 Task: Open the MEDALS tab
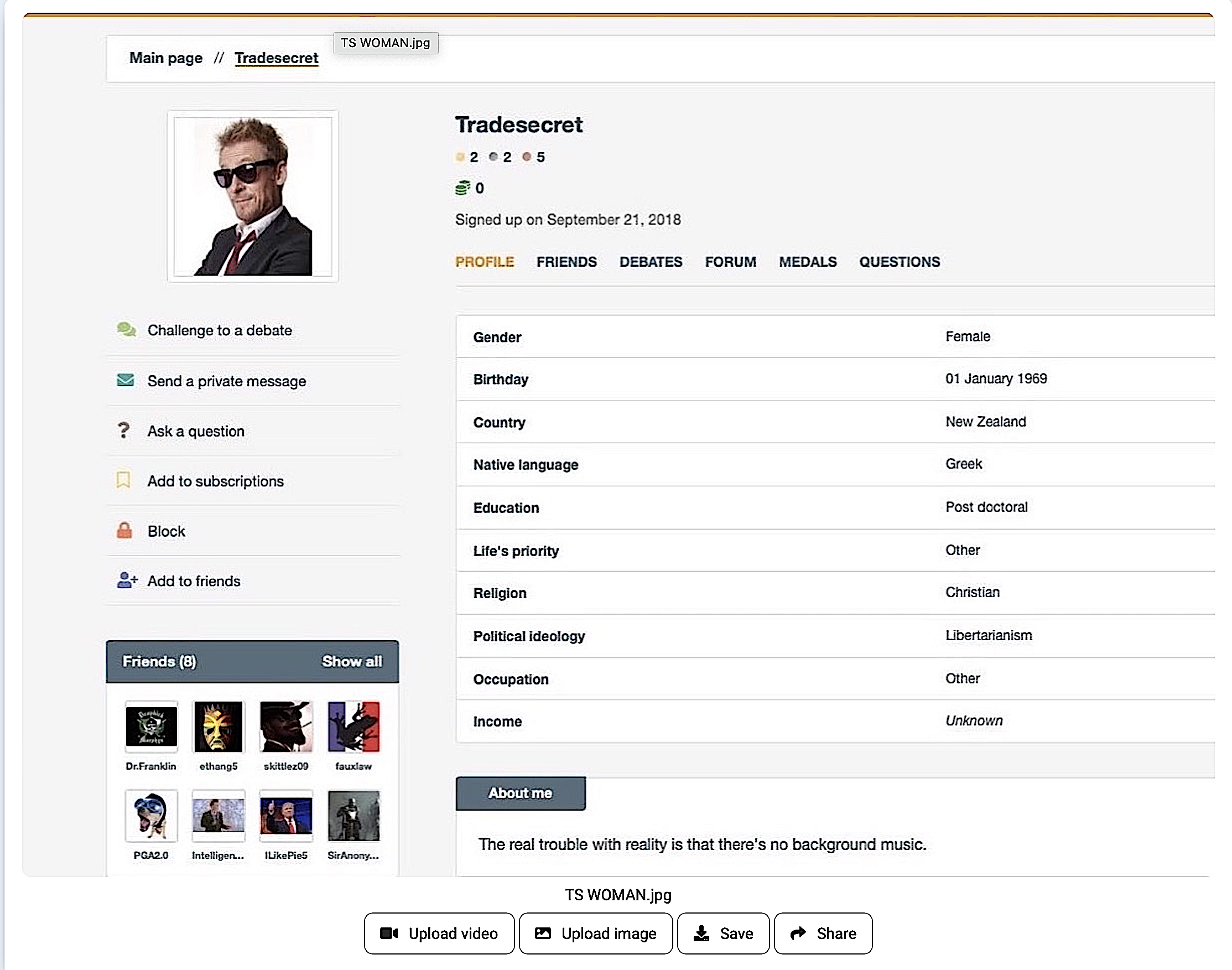coord(807,262)
